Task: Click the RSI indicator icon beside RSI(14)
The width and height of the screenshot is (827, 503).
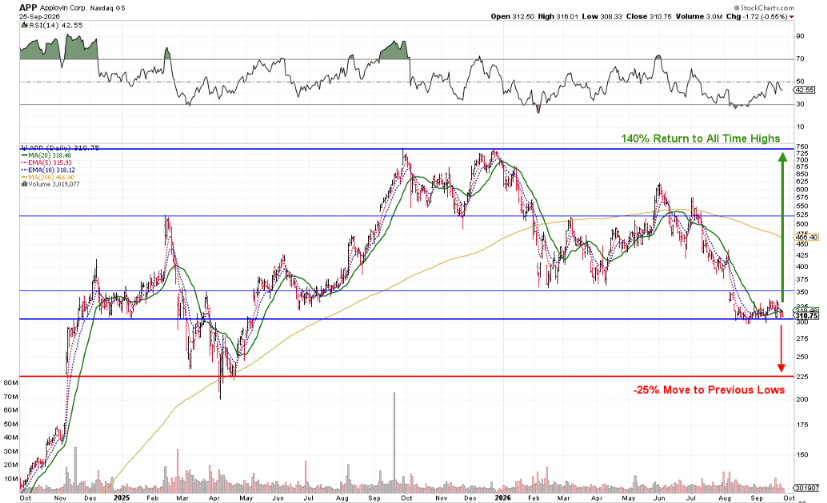Action: click(x=23, y=25)
